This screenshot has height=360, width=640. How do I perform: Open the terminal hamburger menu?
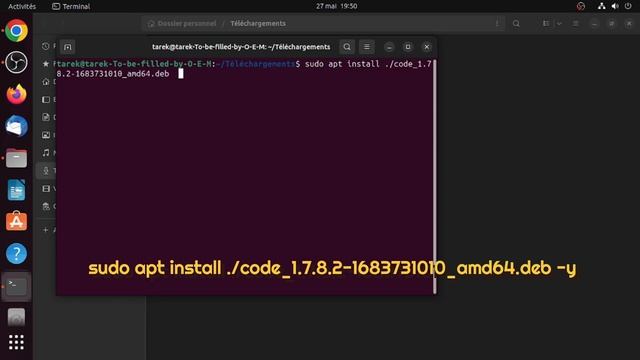[x=367, y=47]
